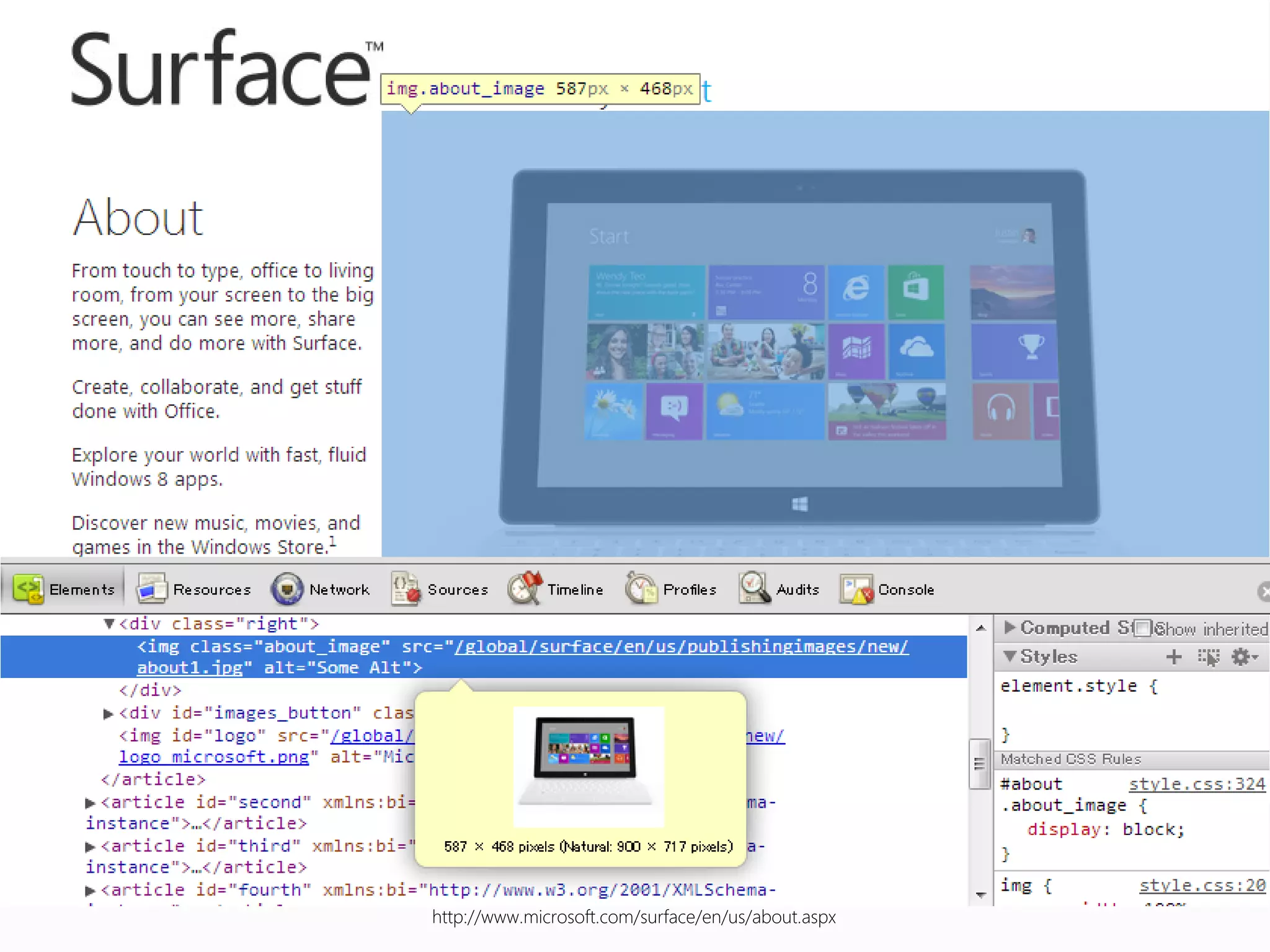Click the tablet image preview thumbnail

[x=588, y=767]
